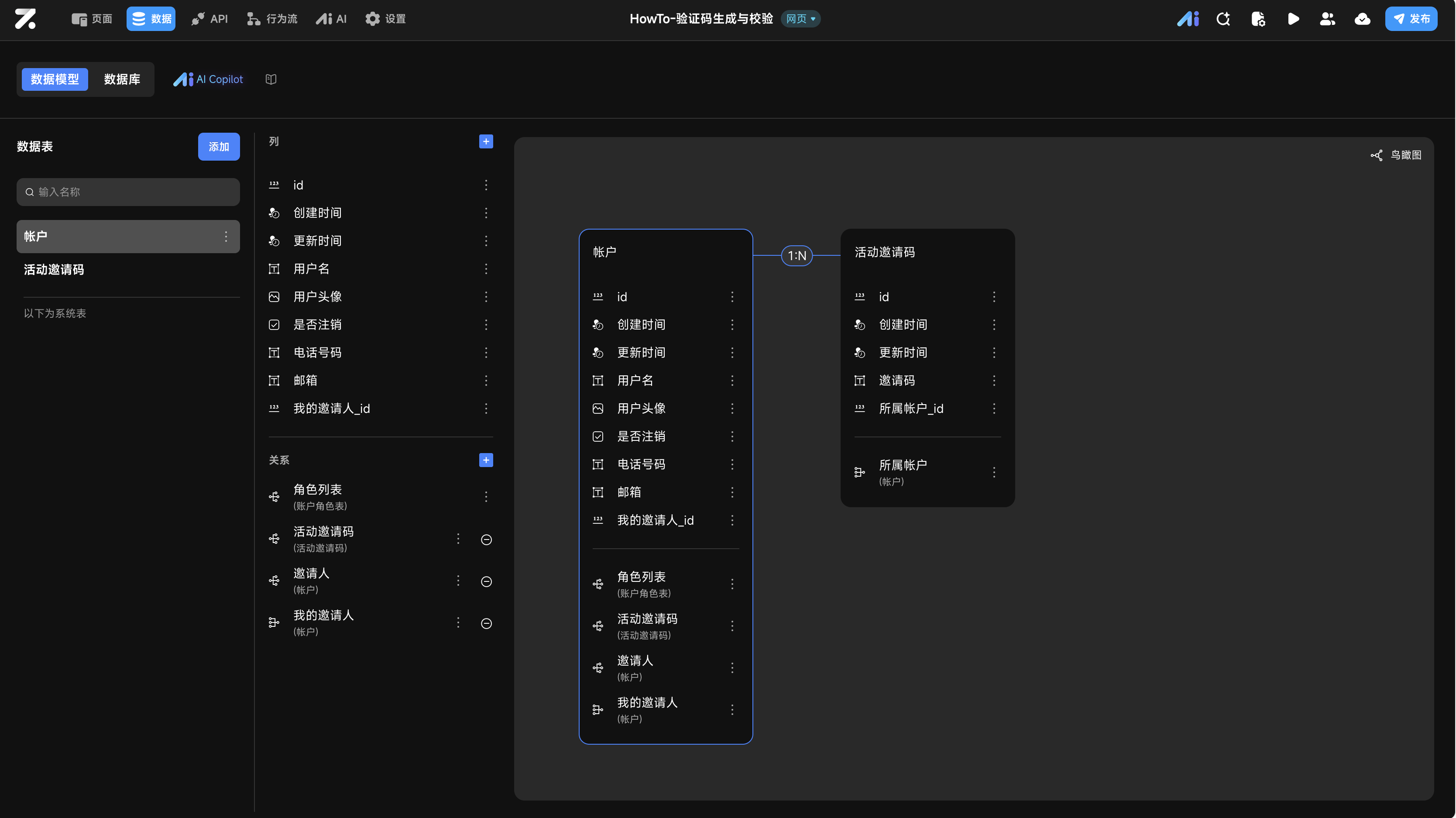Click the 1:N relation badge
Screen dimensions: 1456x818
point(797,255)
